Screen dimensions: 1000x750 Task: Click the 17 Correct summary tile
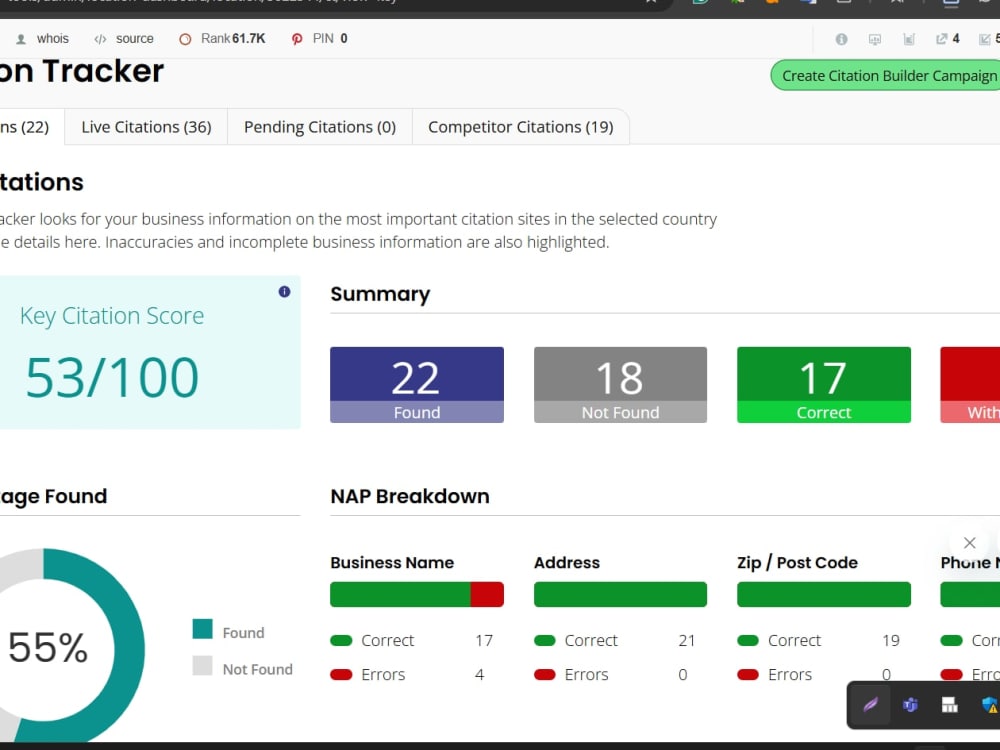point(823,385)
